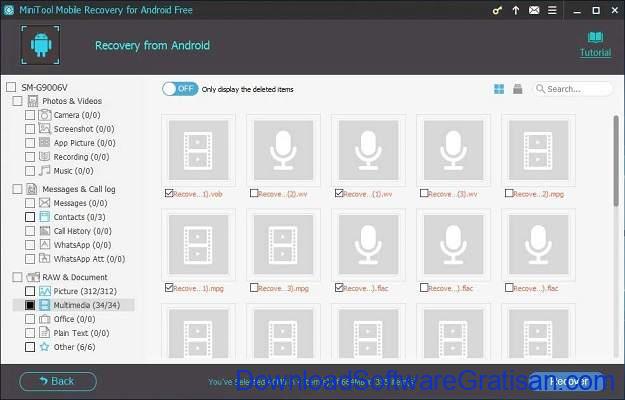Click the Call History (0/0) label
This screenshot has height=400, width=625.
point(83,231)
